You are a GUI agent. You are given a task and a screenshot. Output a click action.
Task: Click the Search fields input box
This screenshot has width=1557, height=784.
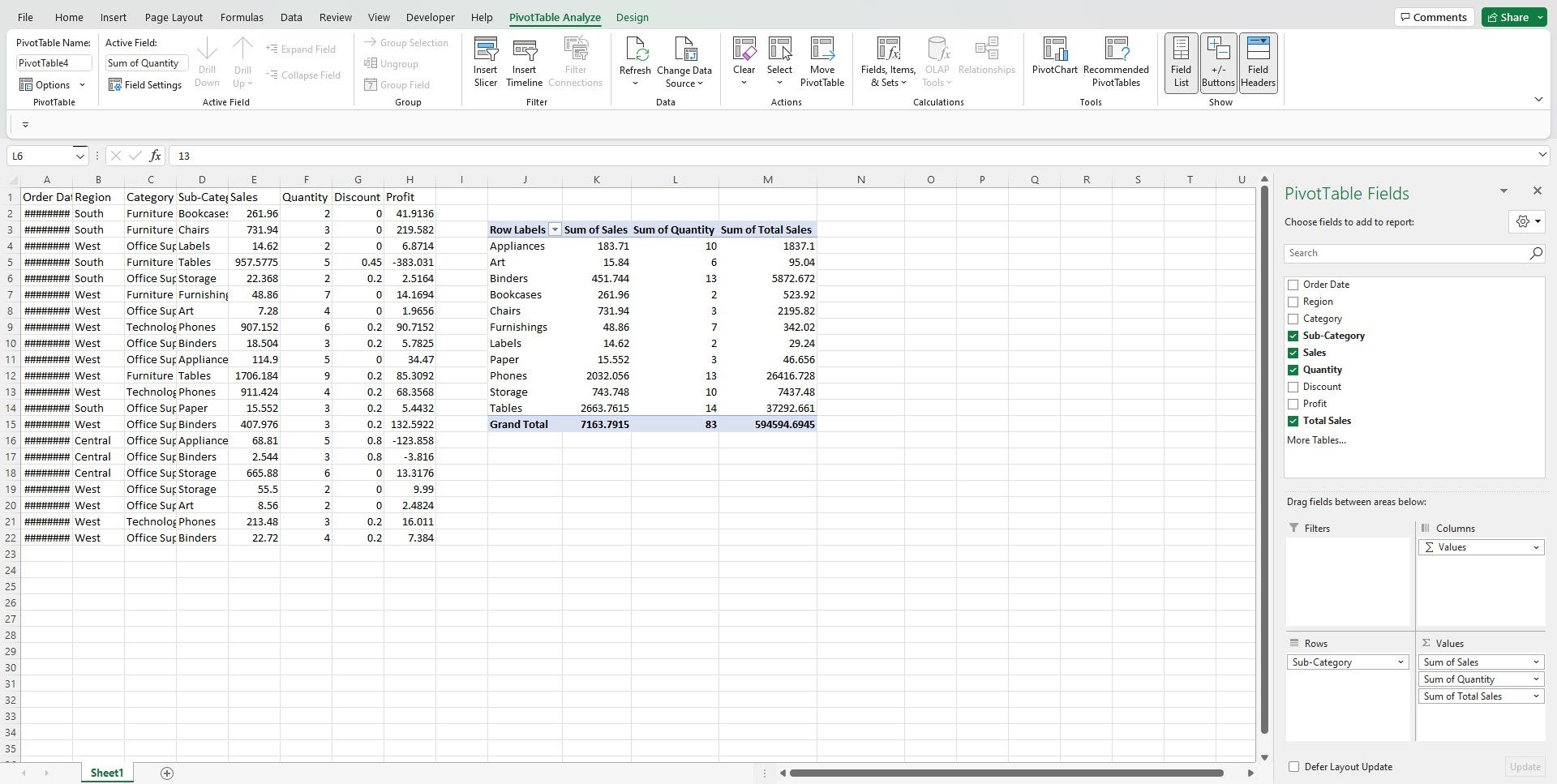tap(1406, 253)
